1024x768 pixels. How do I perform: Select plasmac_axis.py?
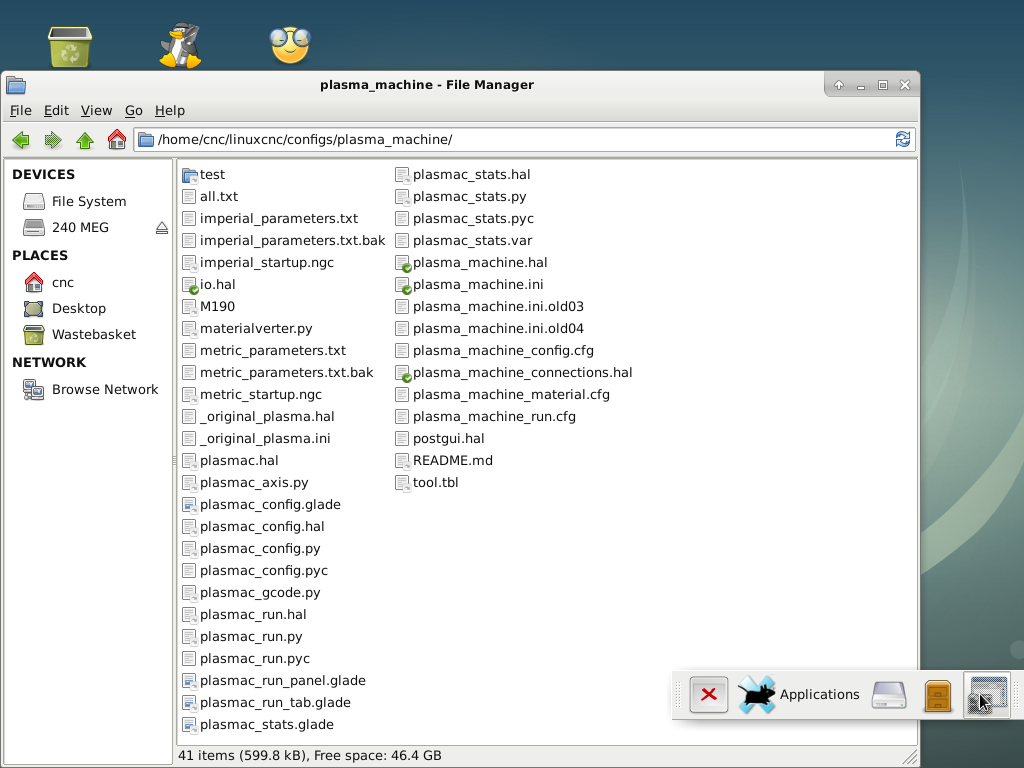[254, 483]
